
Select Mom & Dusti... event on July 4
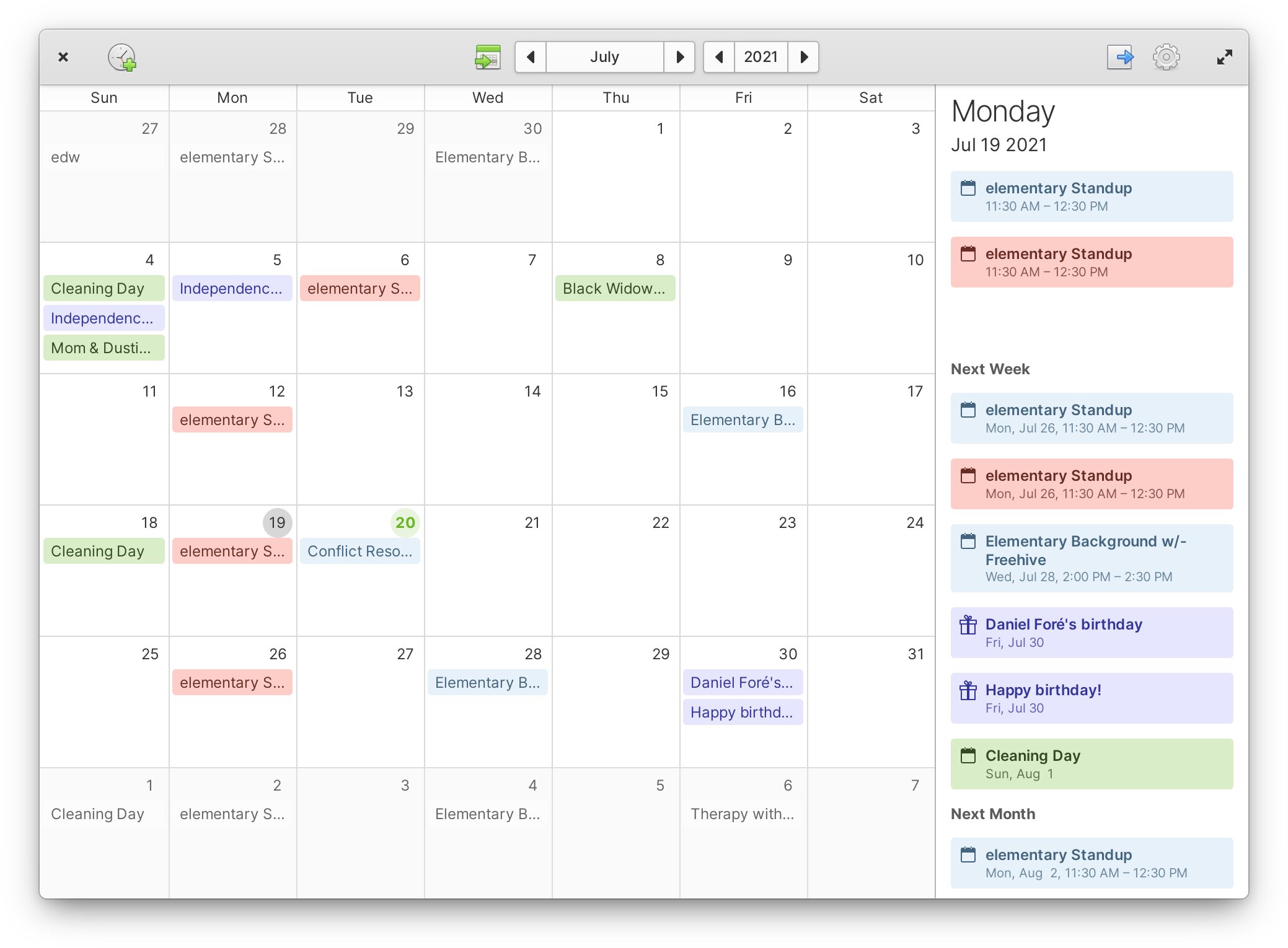click(104, 348)
